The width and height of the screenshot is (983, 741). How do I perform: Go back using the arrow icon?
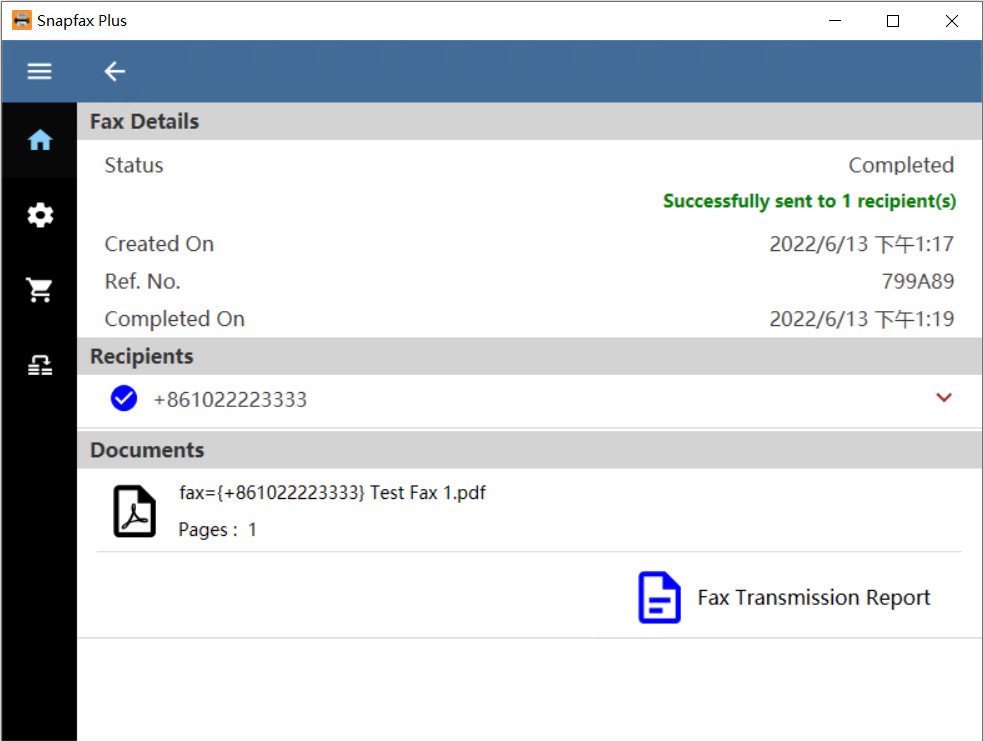[115, 71]
